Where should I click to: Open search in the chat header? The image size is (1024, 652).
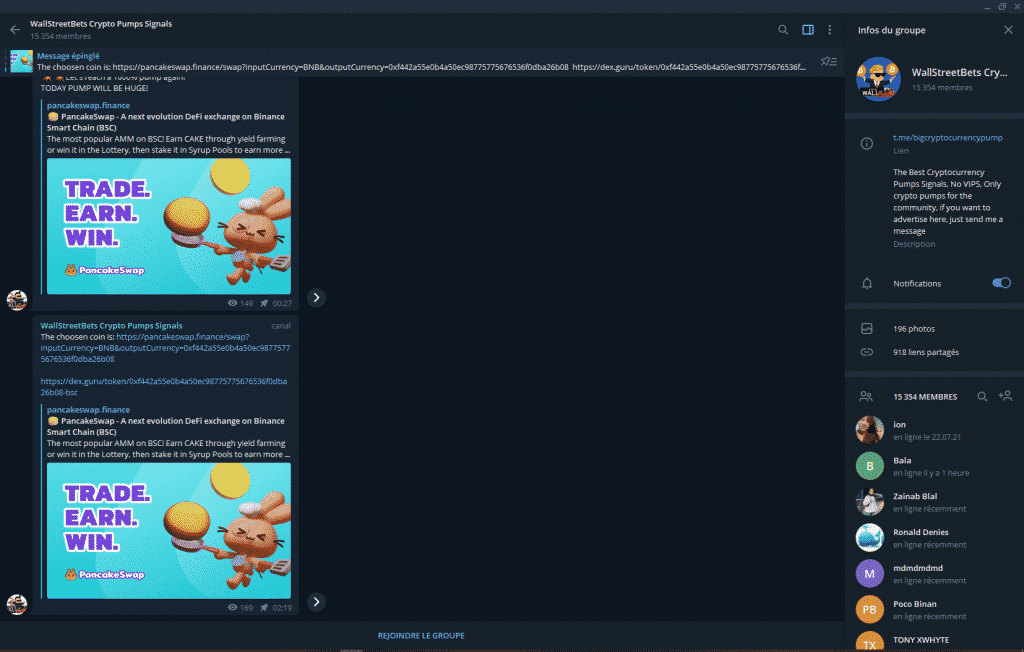(783, 30)
